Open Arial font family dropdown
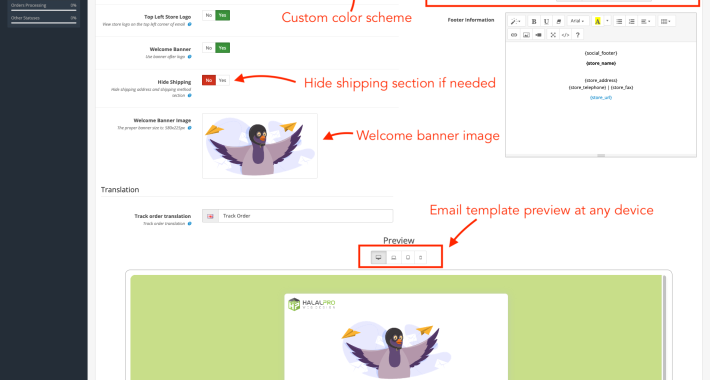 click(578, 21)
